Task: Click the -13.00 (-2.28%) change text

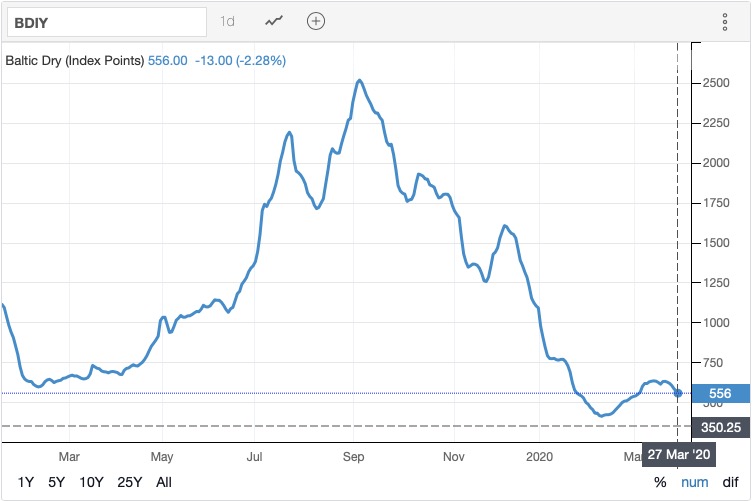Action: (x=240, y=61)
